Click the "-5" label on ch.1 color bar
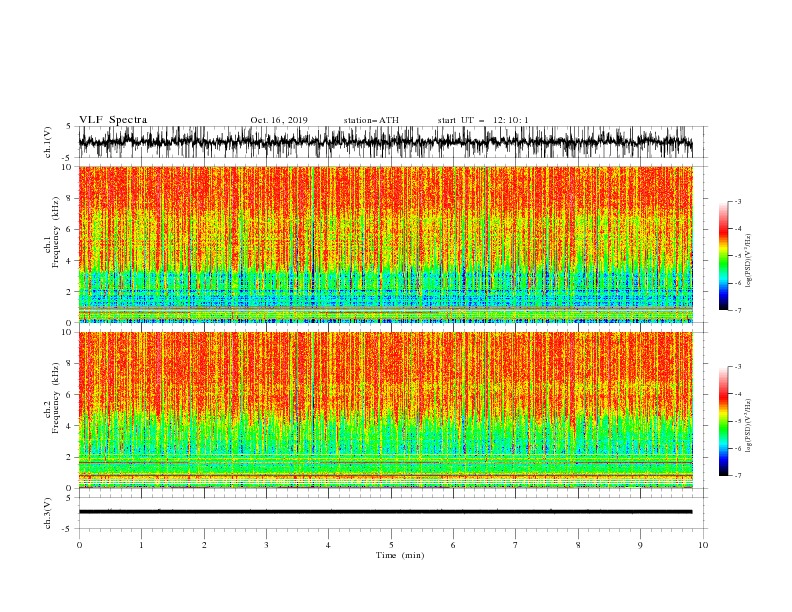Image resolution: width=792 pixels, height=612 pixels. 737,256
